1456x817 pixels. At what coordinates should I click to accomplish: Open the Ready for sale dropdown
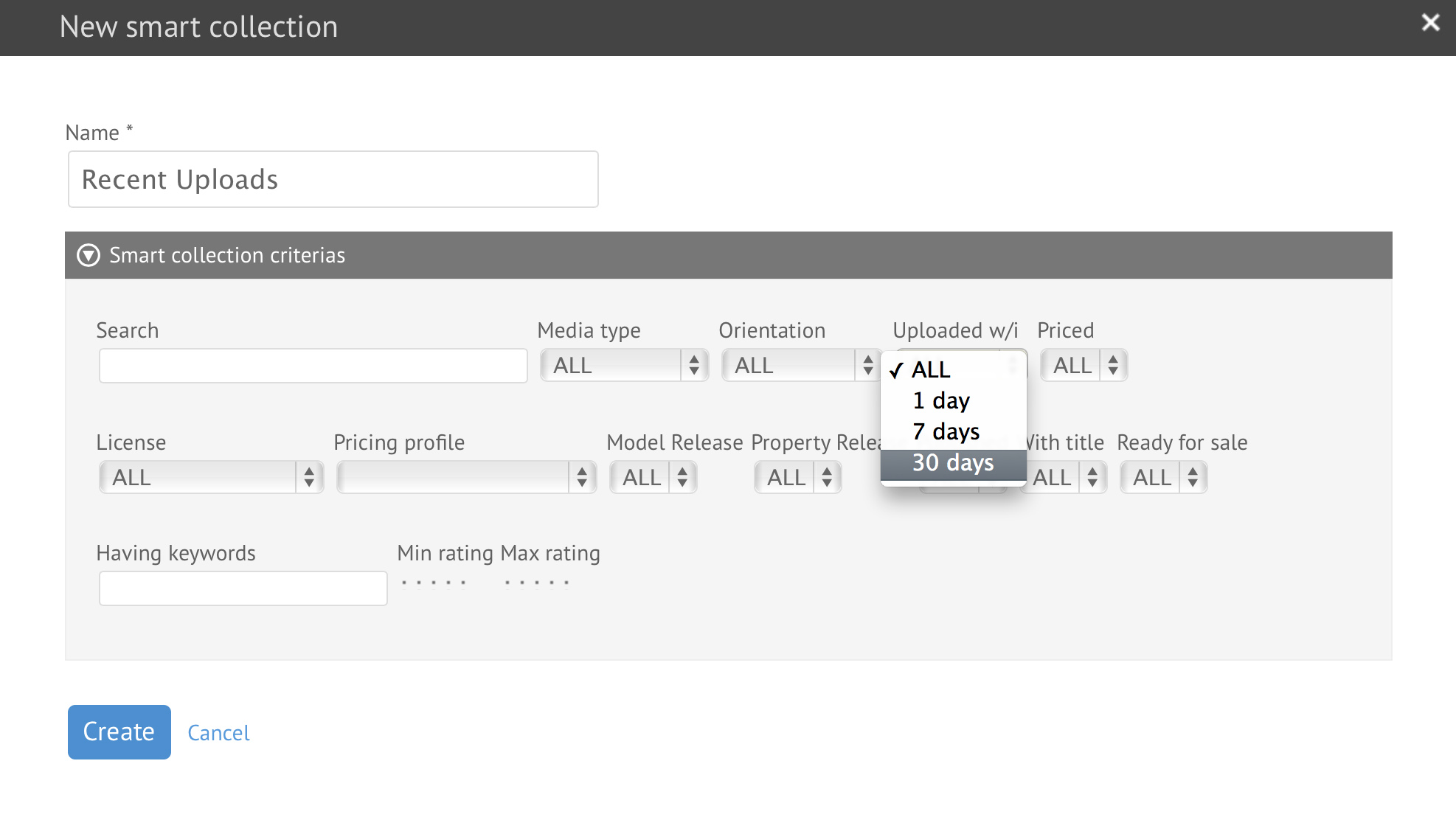pos(1163,478)
